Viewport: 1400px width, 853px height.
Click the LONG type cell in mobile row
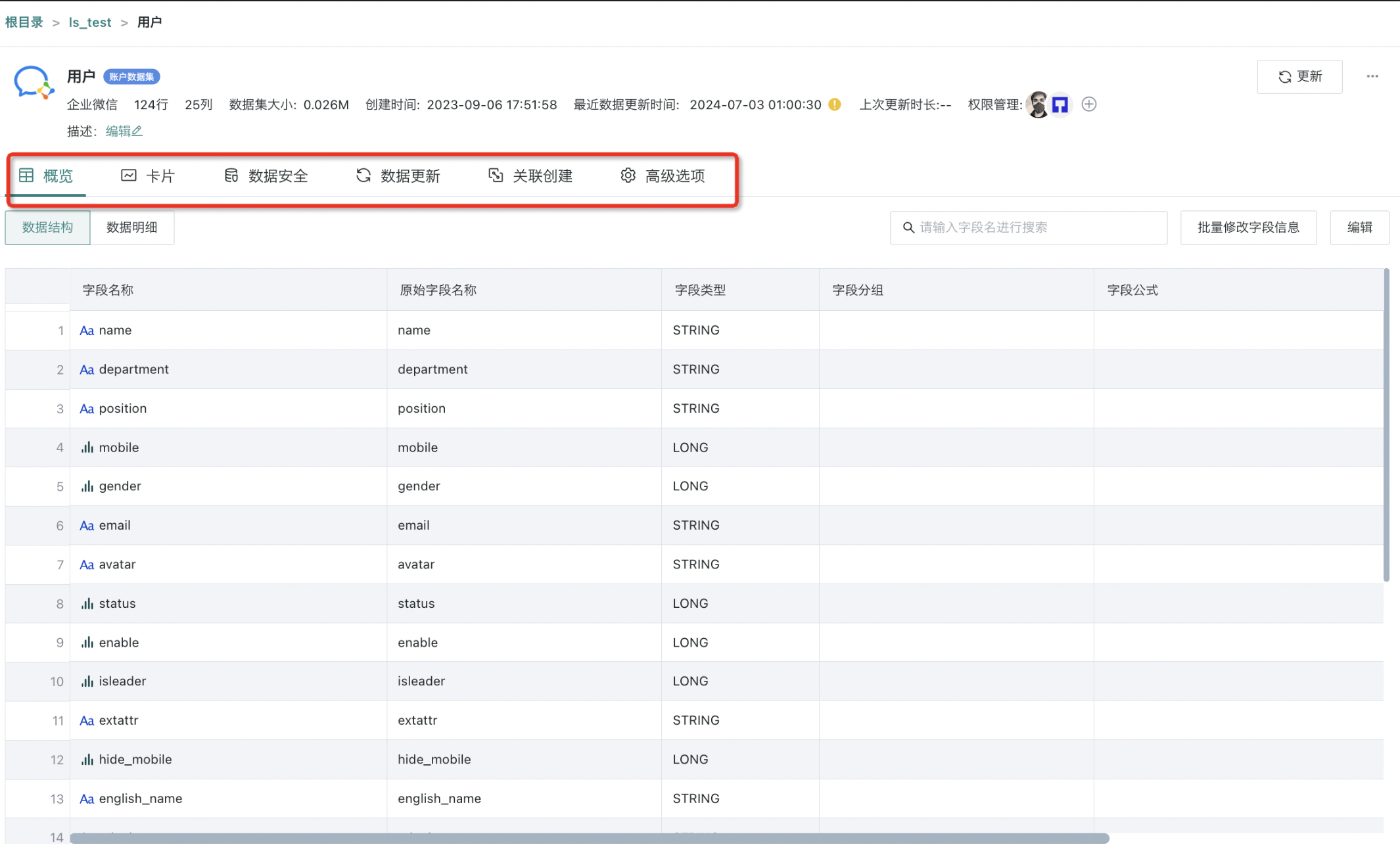pyautogui.click(x=740, y=448)
